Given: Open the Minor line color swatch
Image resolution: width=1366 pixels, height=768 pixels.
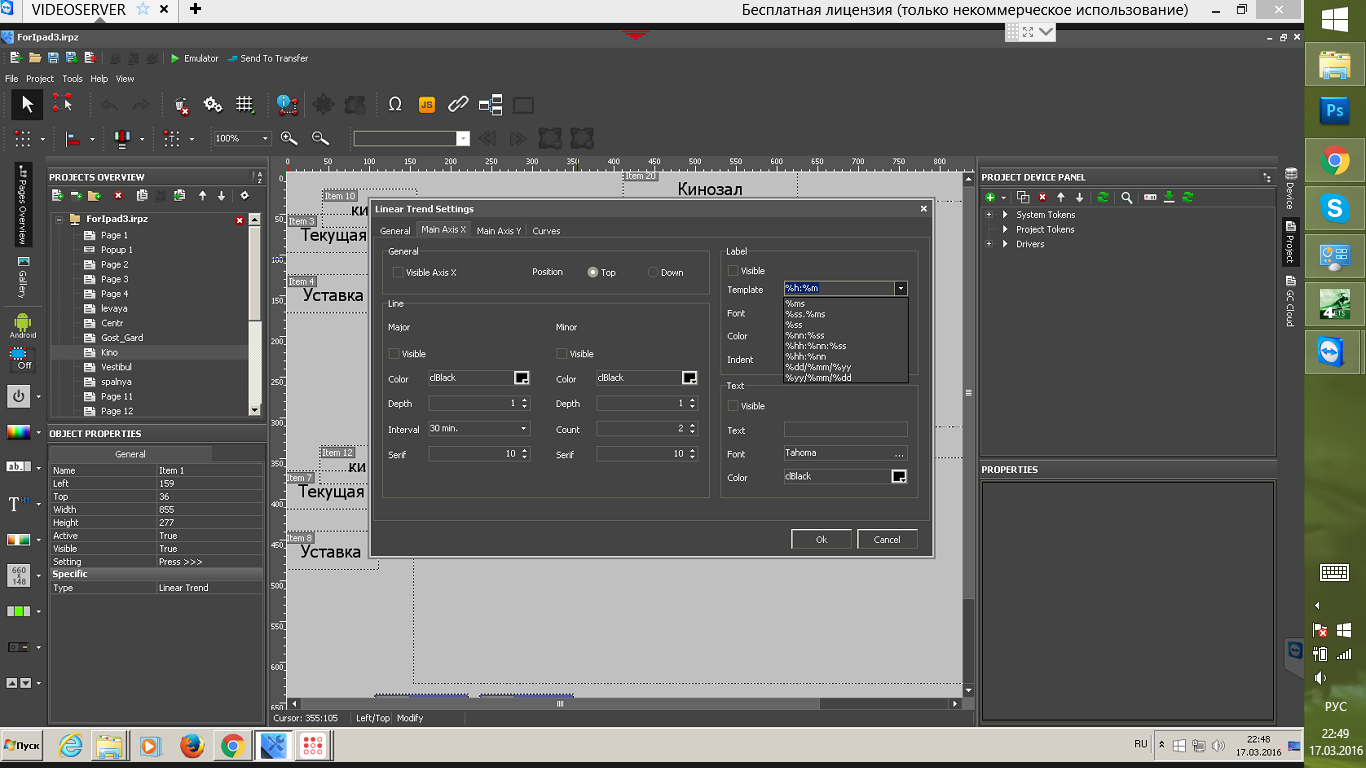Looking at the screenshot, I should coord(689,378).
